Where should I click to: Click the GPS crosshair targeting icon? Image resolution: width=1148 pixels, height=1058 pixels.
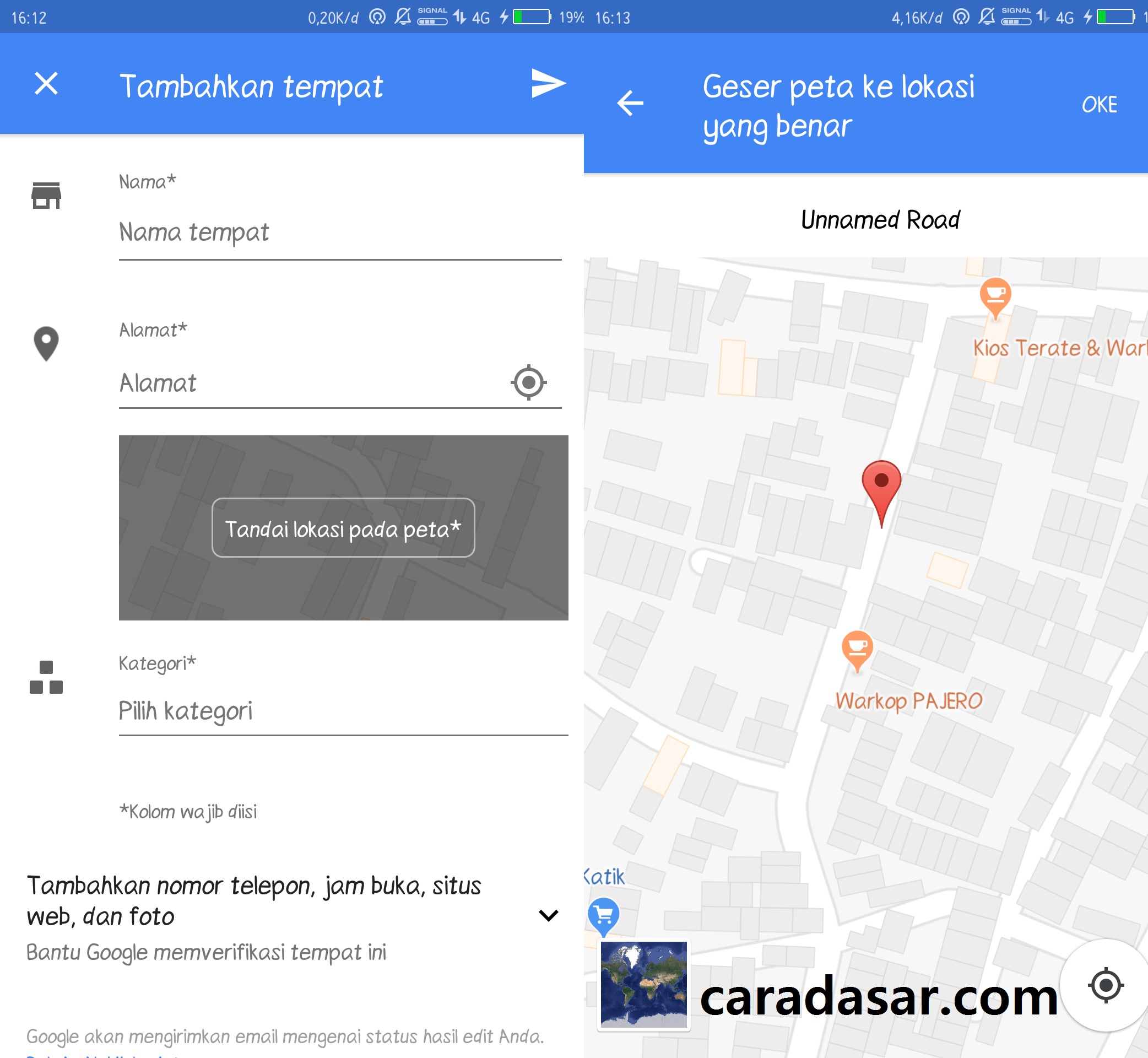click(x=528, y=380)
